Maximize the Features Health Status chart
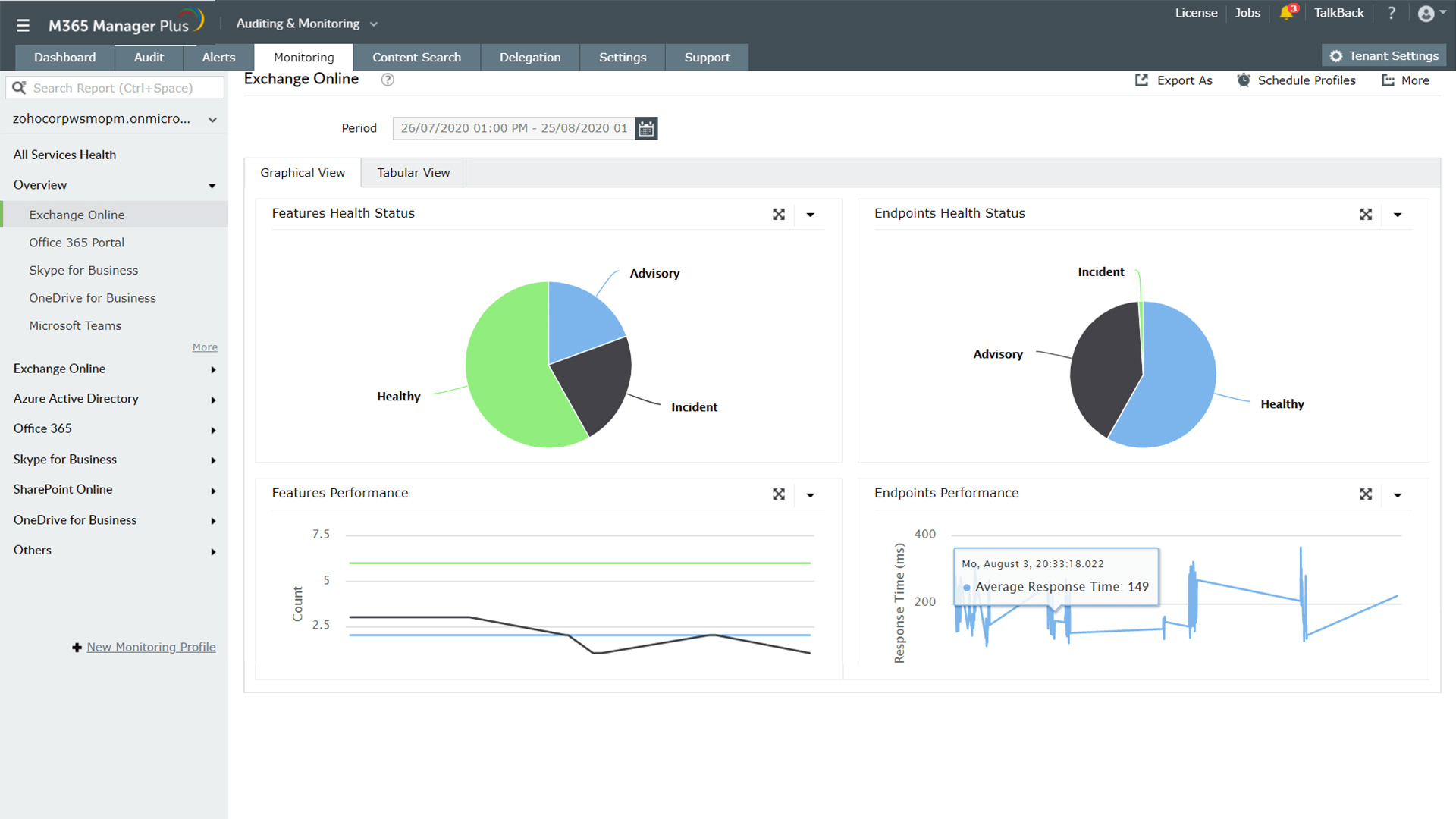Image resolution: width=1456 pixels, height=819 pixels. coord(779,215)
